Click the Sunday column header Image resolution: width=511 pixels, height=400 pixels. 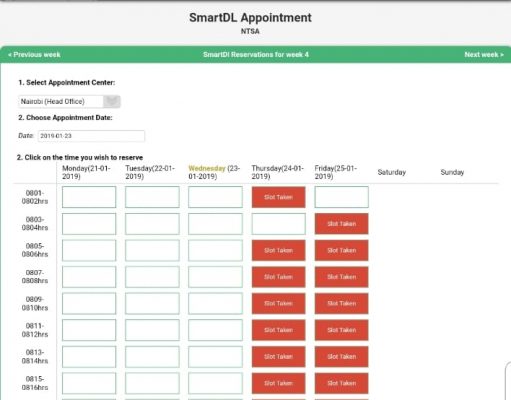(x=452, y=172)
